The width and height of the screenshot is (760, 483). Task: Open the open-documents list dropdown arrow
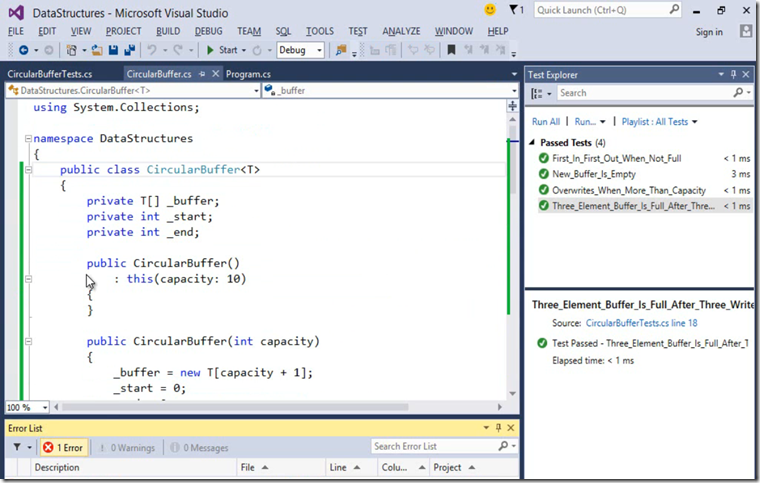tap(514, 74)
